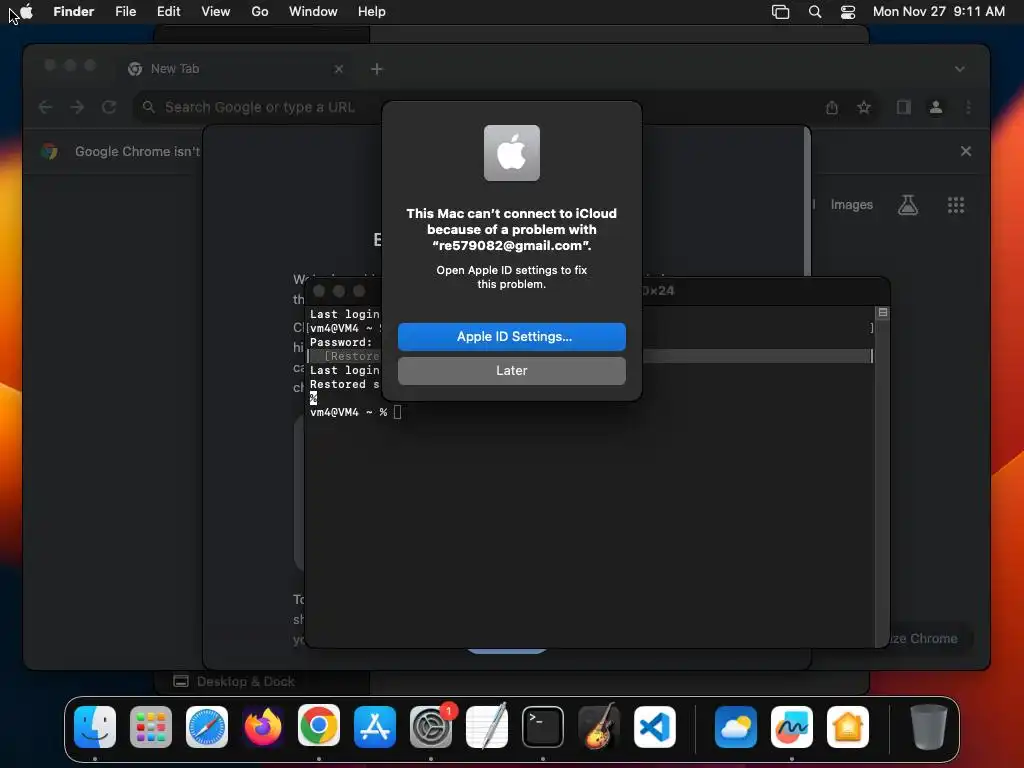Viewport: 1024px width, 768px height.
Task: Go forward in Chrome
Action: tap(77, 107)
